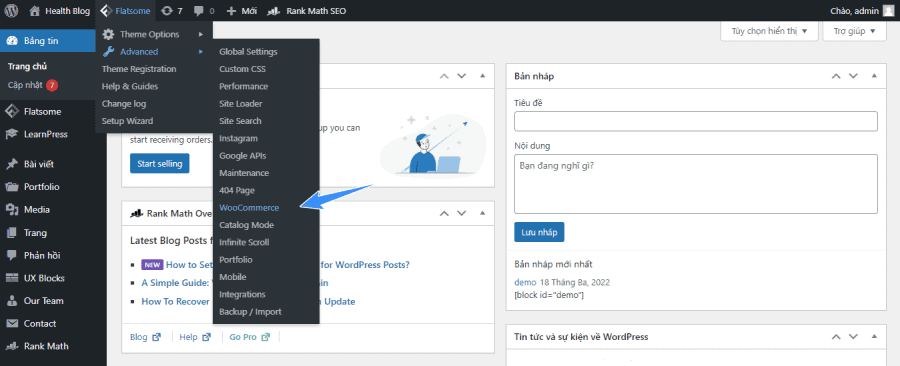Click the admin avatar icon
The height and width of the screenshot is (366, 900).
(888, 10)
